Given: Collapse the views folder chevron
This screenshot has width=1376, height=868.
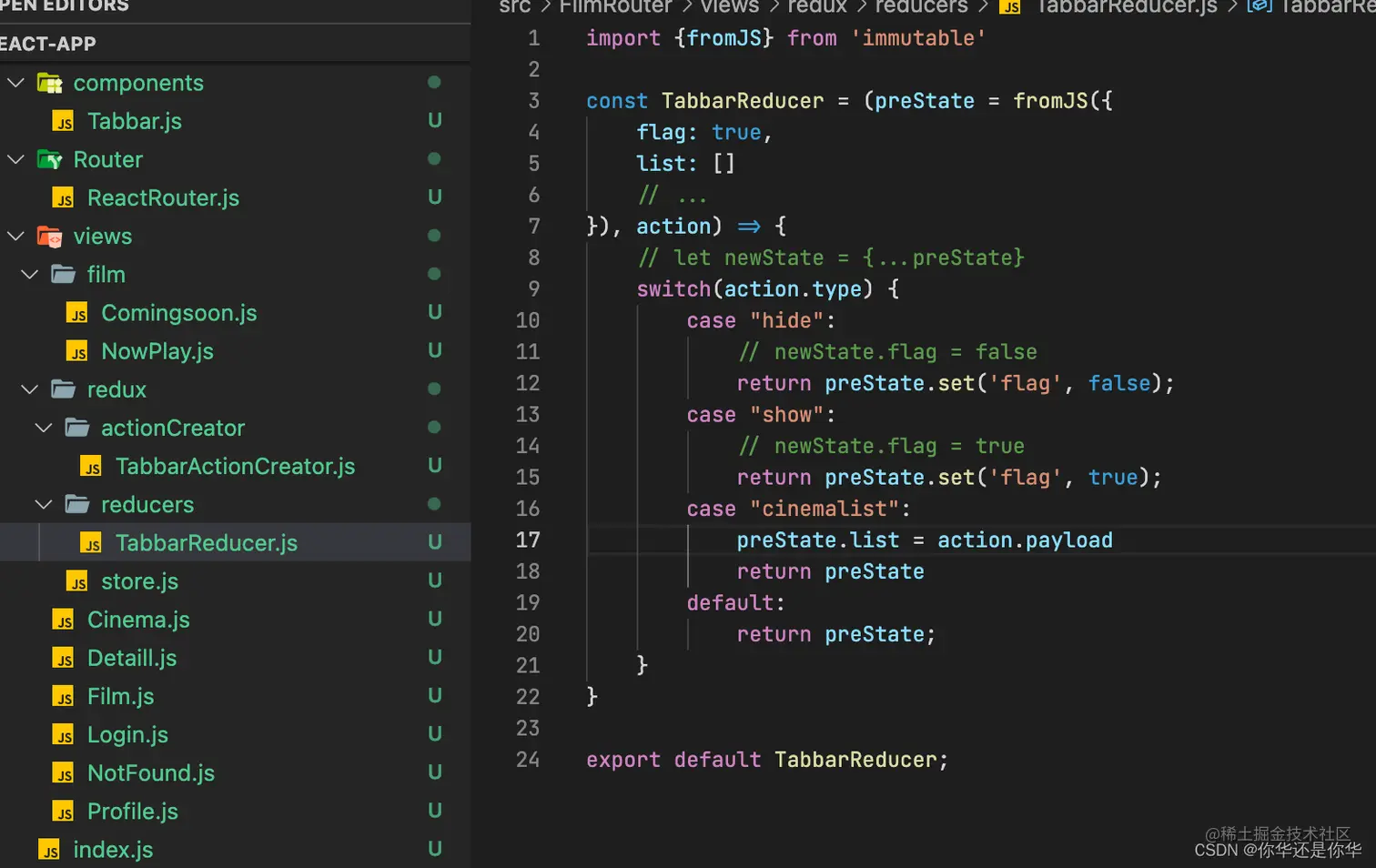Looking at the screenshot, I should click(x=15, y=237).
